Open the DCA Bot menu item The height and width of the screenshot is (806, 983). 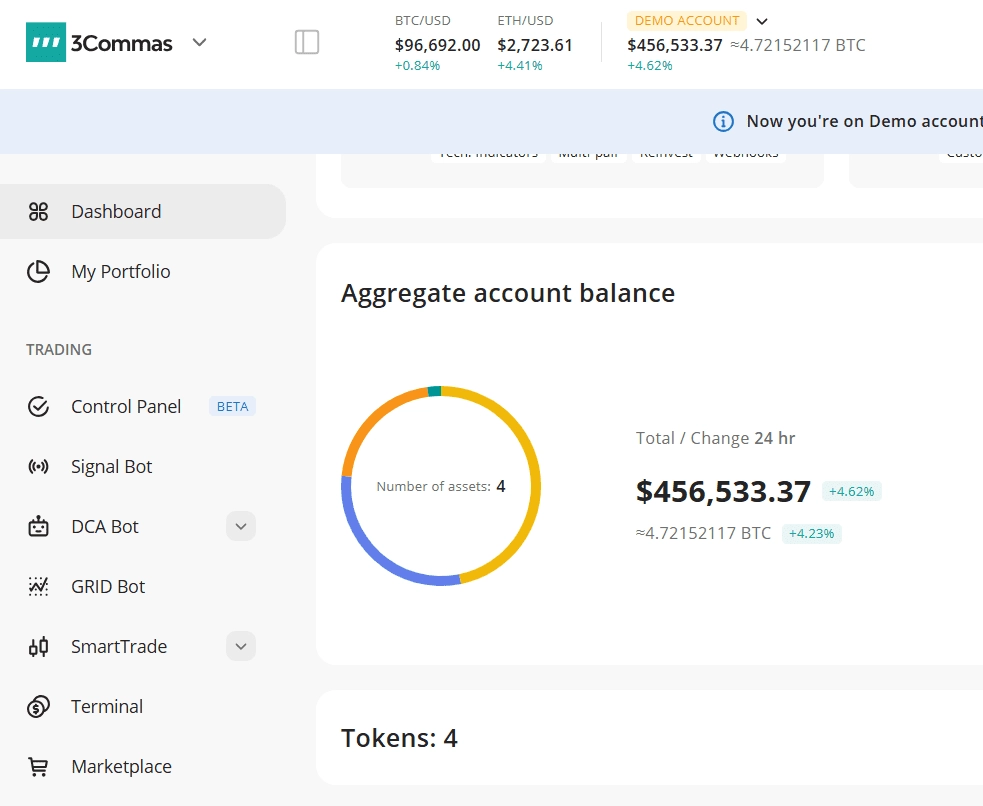point(105,526)
